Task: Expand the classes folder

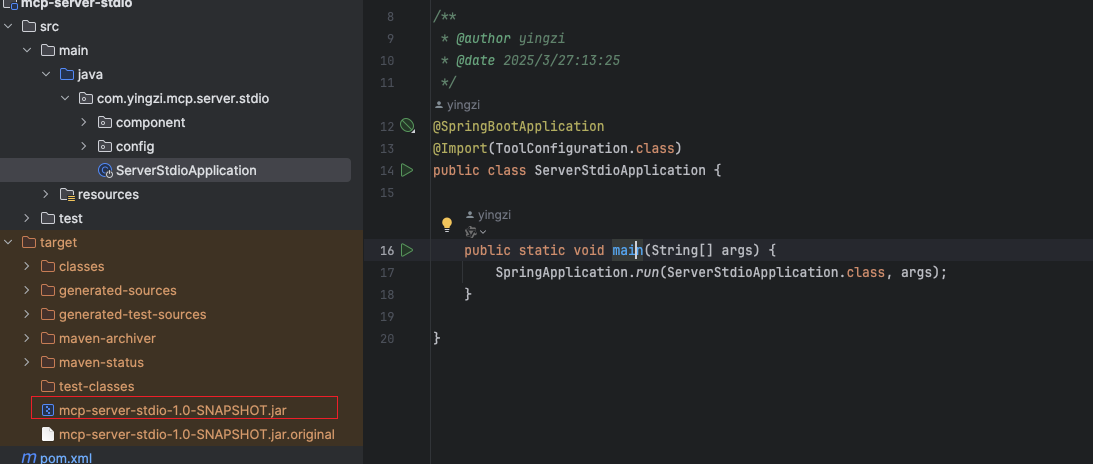Action: click(27, 266)
